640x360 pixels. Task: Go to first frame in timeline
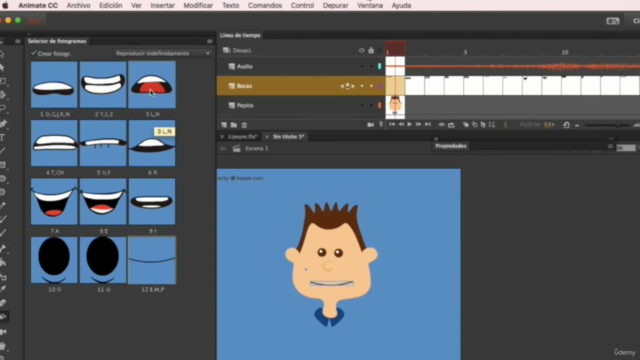pyautogui.click(x=392, y=124)
